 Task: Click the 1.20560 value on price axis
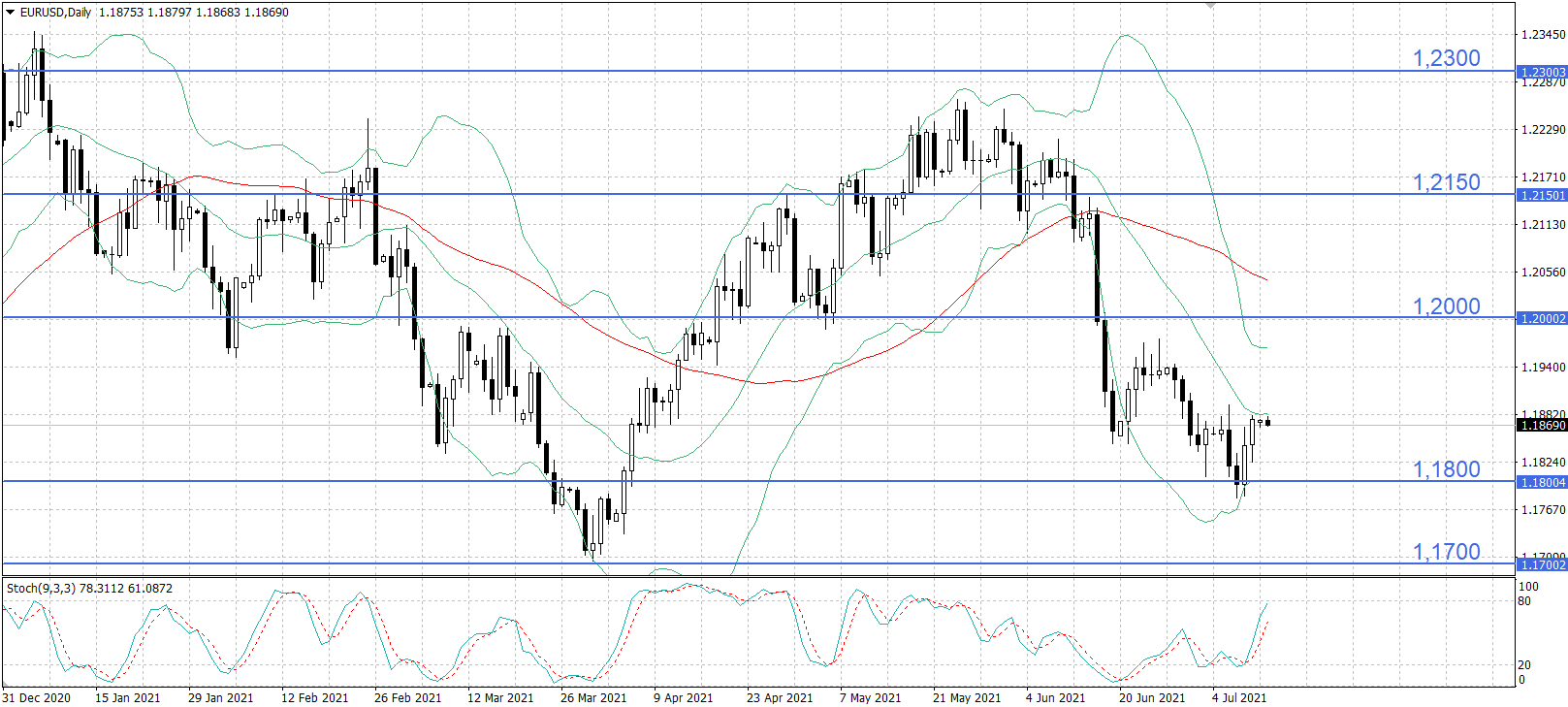(1543, 273)
